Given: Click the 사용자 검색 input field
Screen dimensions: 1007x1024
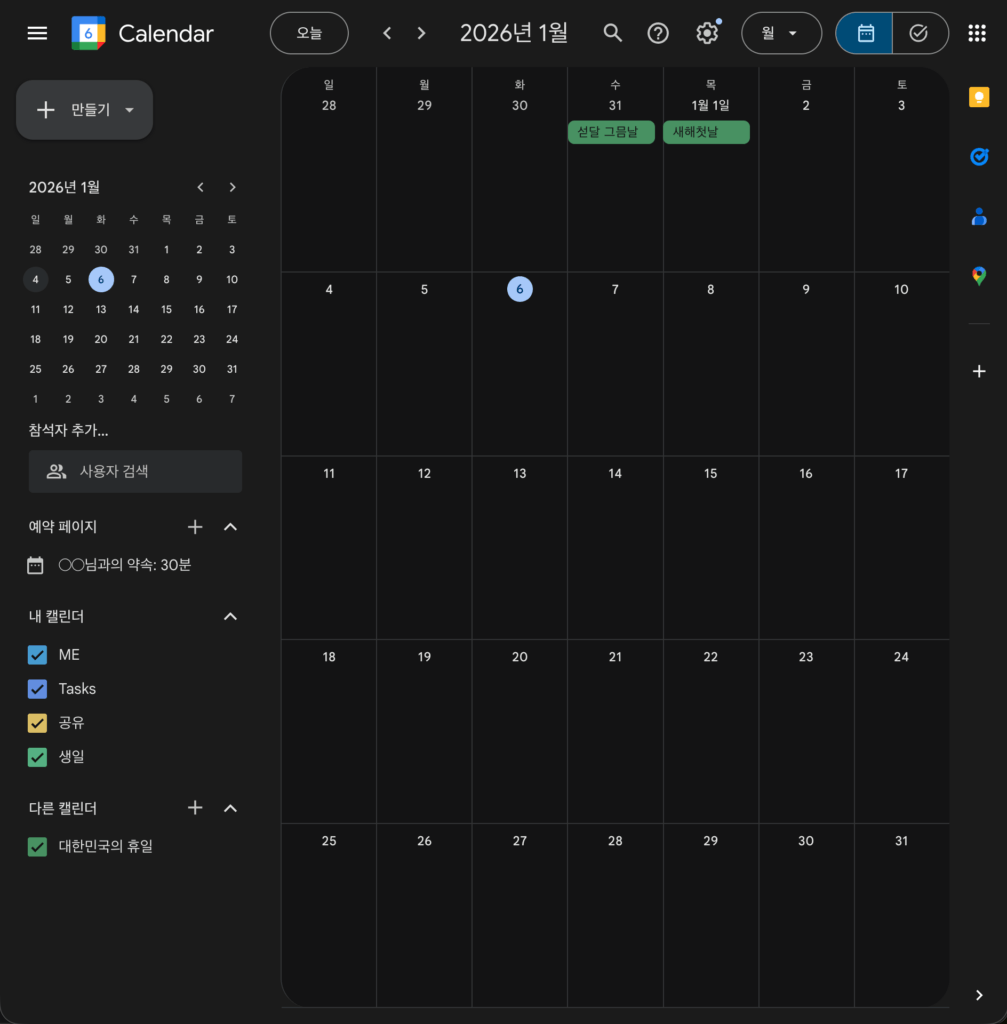Looking at the screenshot, I should 135,471.
